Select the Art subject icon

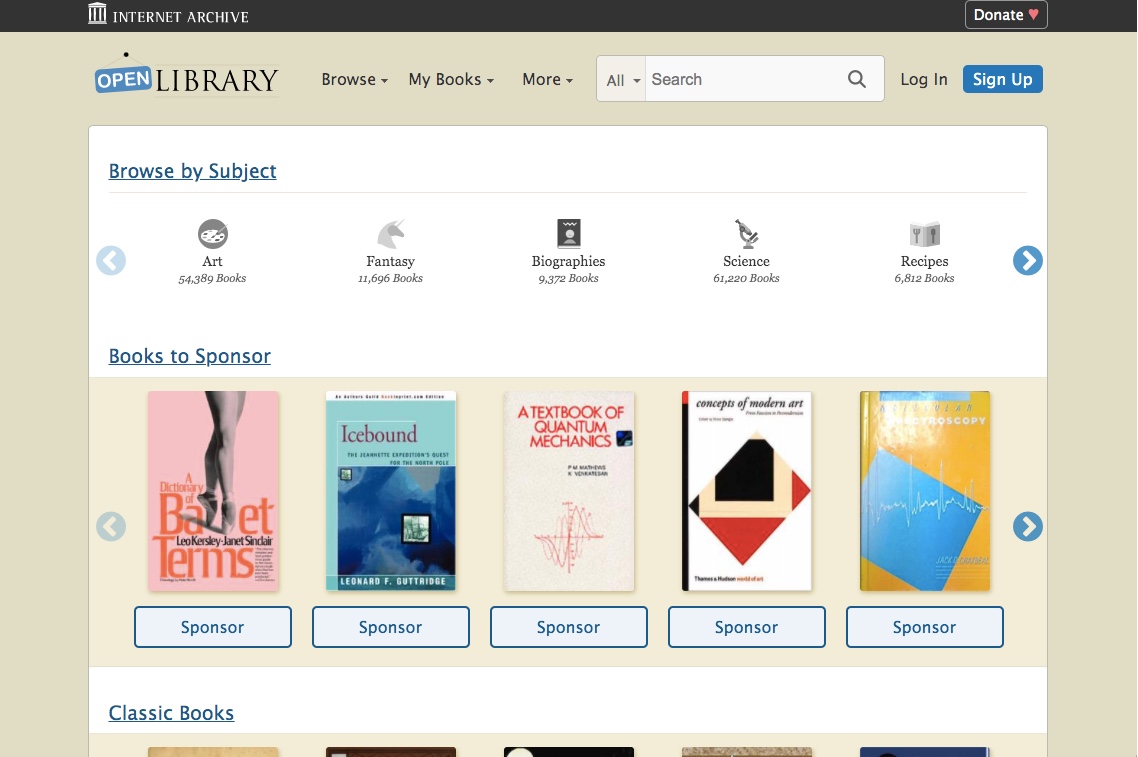point(212,233)
